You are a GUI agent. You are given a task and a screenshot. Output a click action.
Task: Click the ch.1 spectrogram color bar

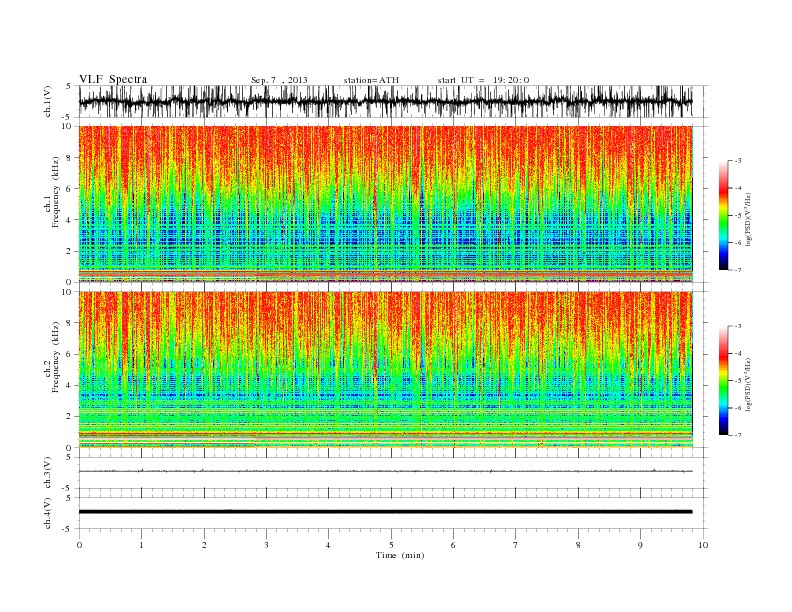pyautogui.click(x=724, y=216)
